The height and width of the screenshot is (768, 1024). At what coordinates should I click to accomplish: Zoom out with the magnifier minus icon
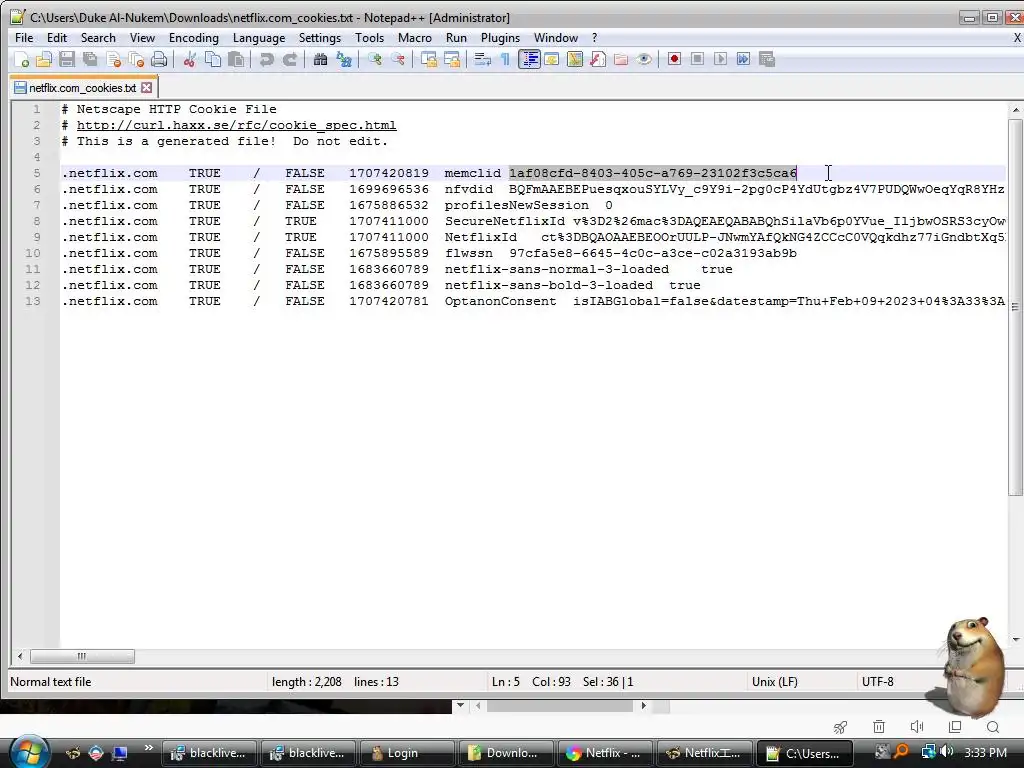click(x=398, y=59)
